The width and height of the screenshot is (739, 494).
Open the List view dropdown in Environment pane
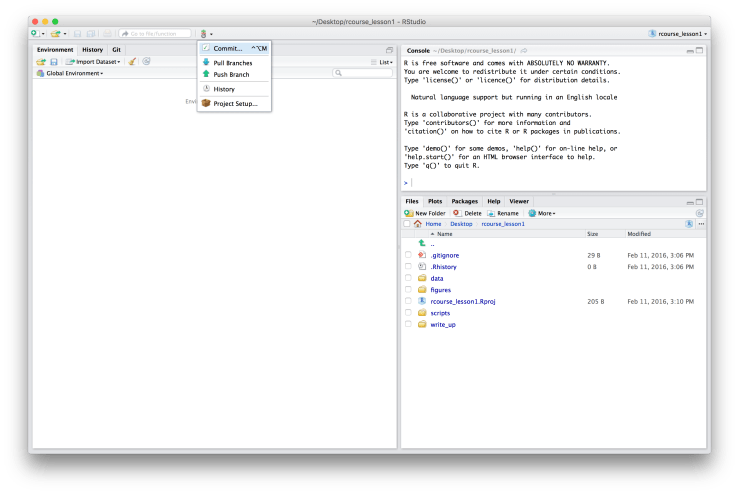pyautogui.click(x=382, y=62)
